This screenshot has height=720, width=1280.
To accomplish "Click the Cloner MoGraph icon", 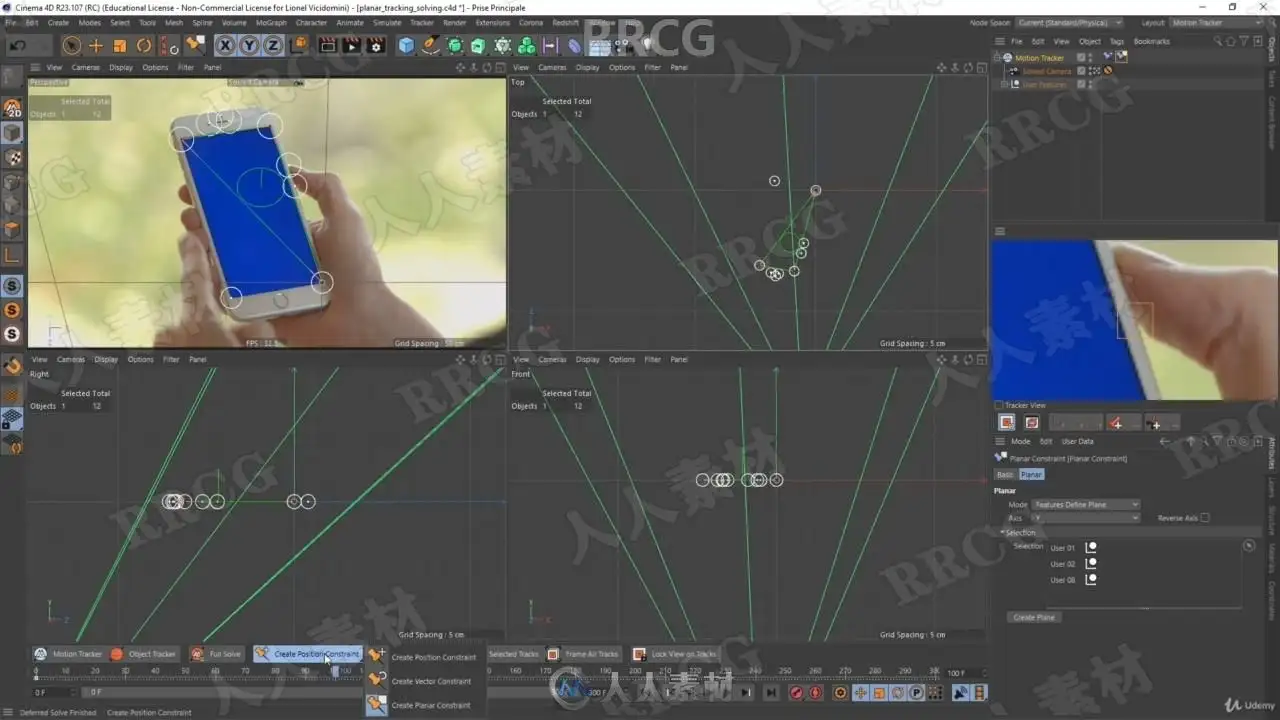I will click(502, 45).
